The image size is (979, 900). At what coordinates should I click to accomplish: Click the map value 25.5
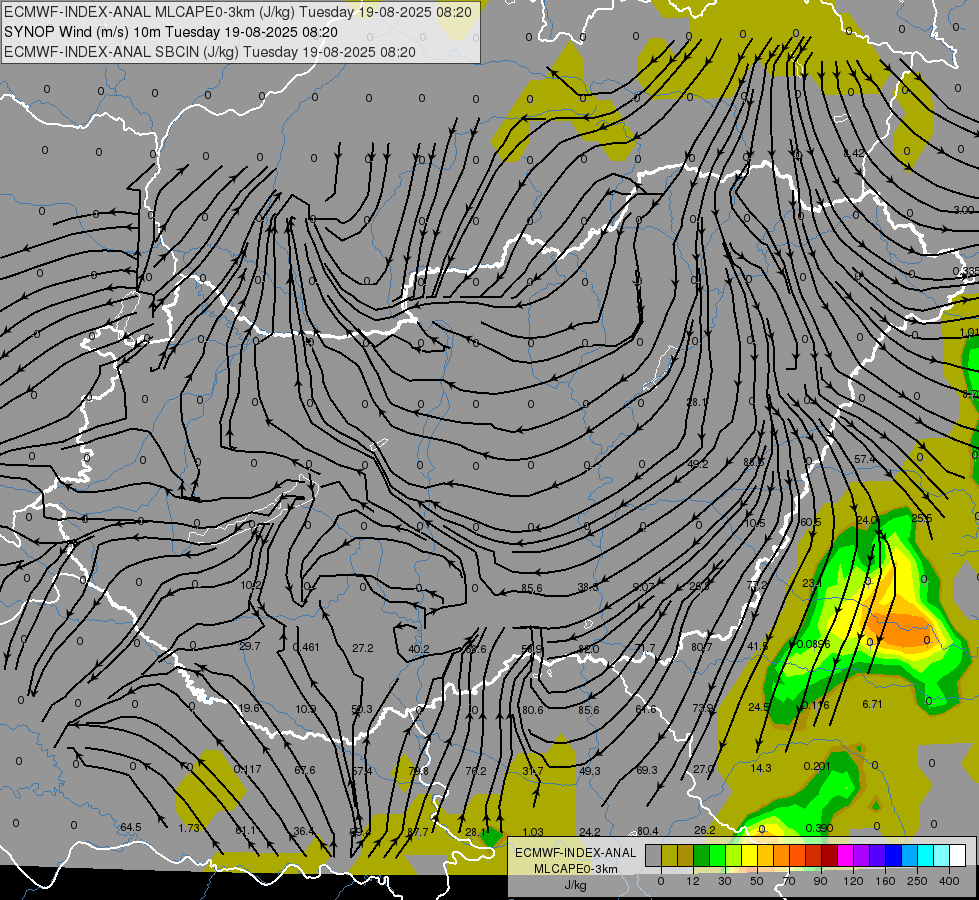[x=922, y=518]
